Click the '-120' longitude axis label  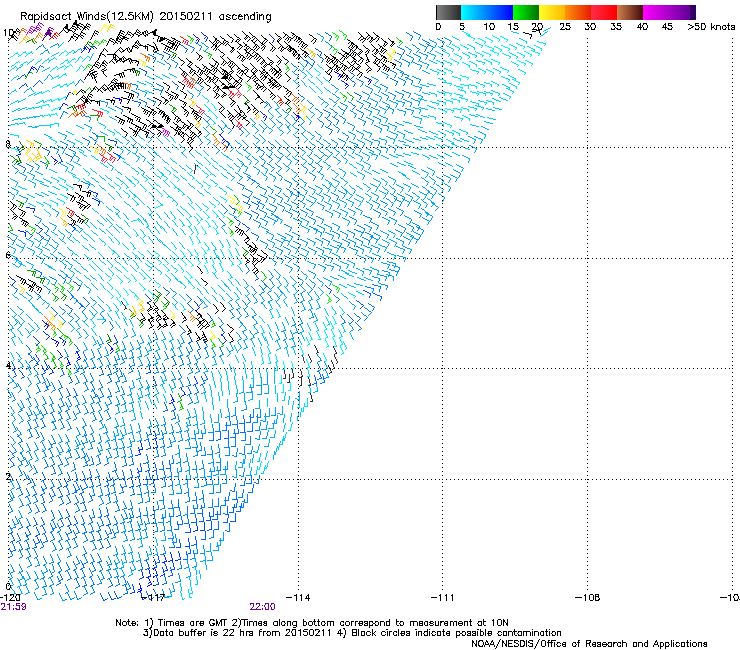10,598
